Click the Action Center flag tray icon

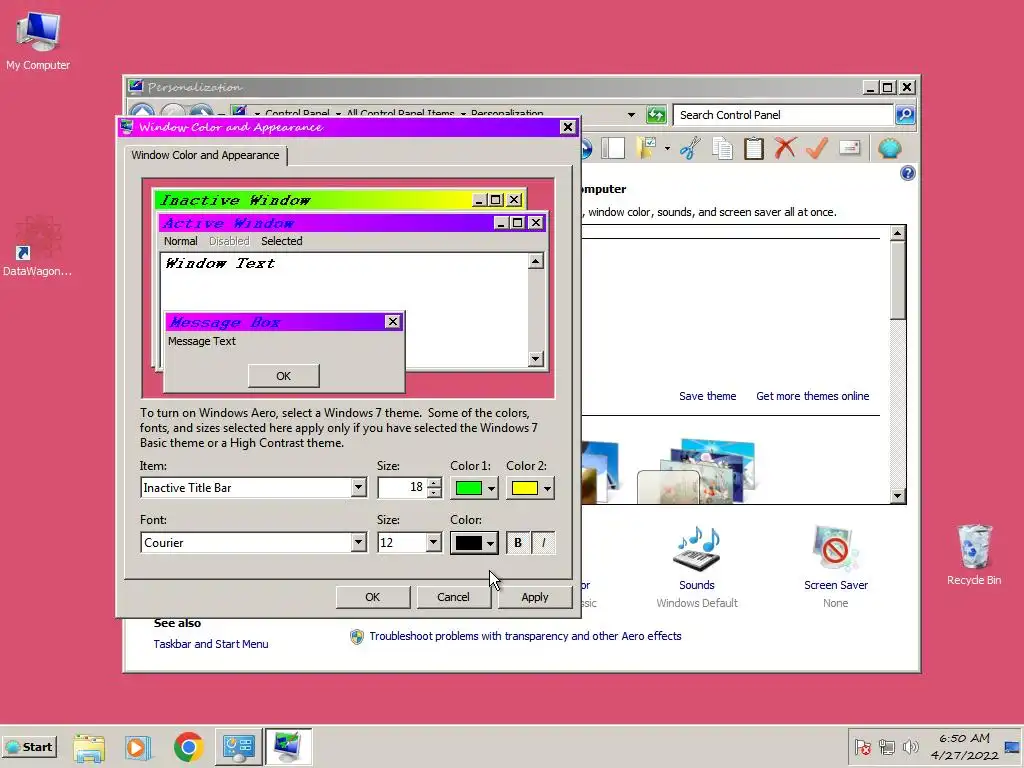(x=863, y=747)
